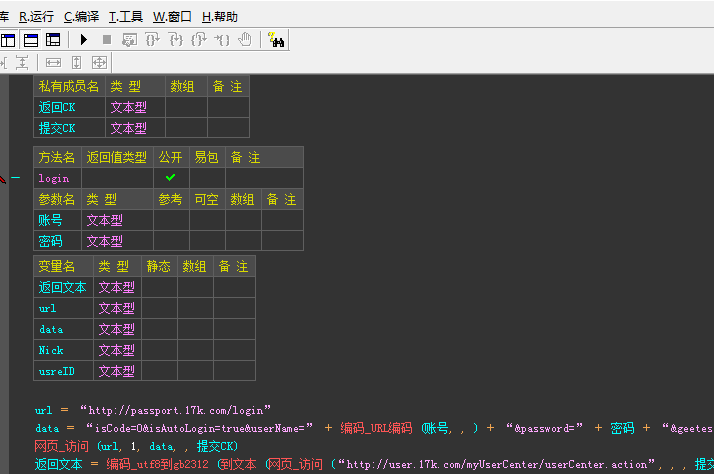
Task: Open the H.帮助 menu
Action: (x=220, y=17)
